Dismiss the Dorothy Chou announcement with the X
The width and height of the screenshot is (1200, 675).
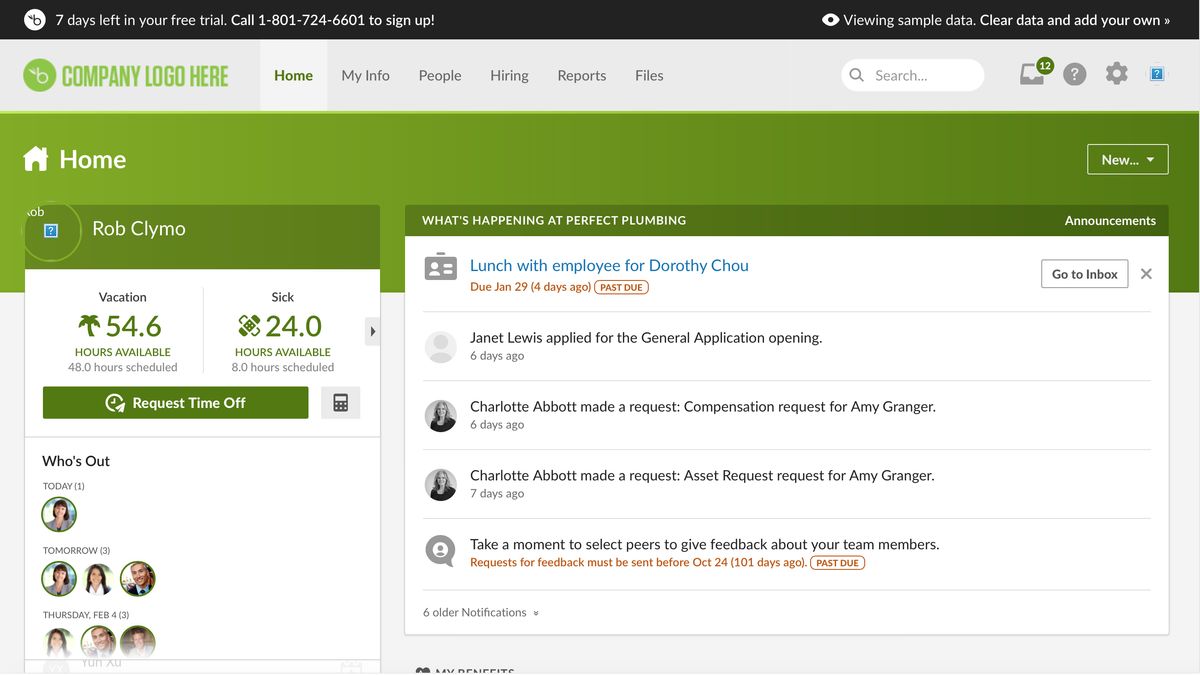point(1146,273)
